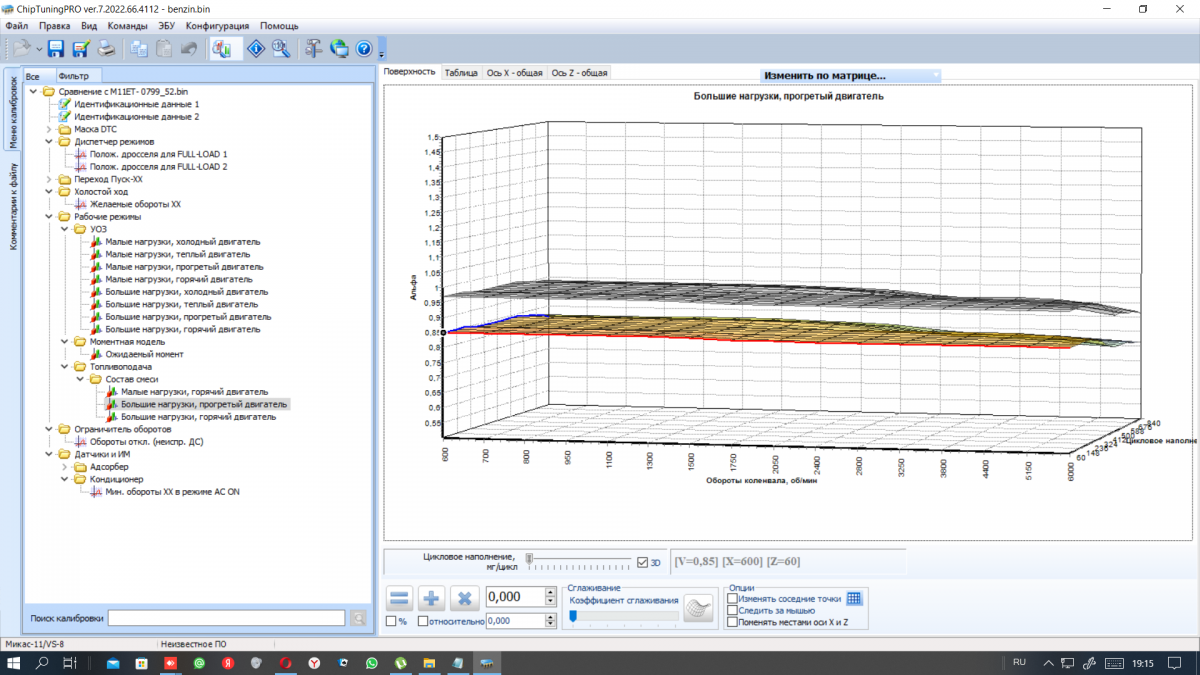Switch to the 'Таблица' tab
Screen dimensions: 1200x675
pyautogui.click(x=461, y=72)
